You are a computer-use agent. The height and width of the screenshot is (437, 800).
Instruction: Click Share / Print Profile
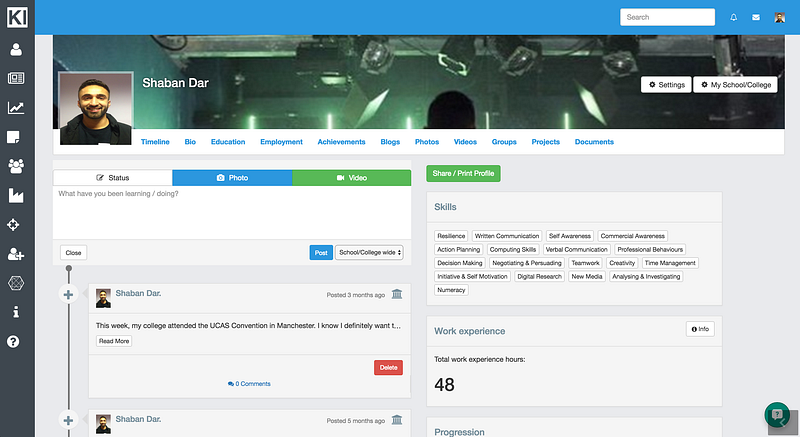(x=463, y=173)
